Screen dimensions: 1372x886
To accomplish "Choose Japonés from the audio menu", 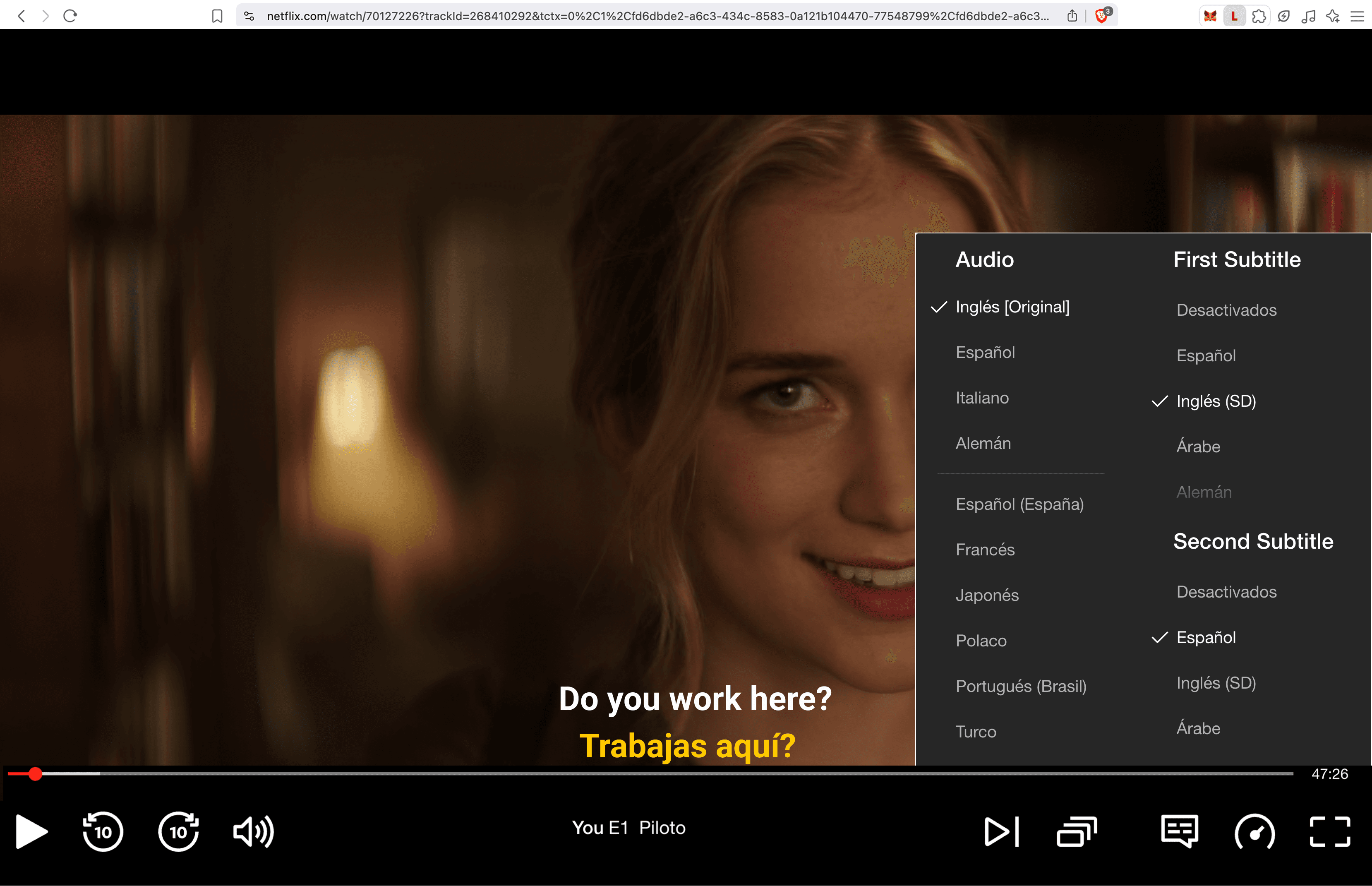I will [x=986, y=595].
